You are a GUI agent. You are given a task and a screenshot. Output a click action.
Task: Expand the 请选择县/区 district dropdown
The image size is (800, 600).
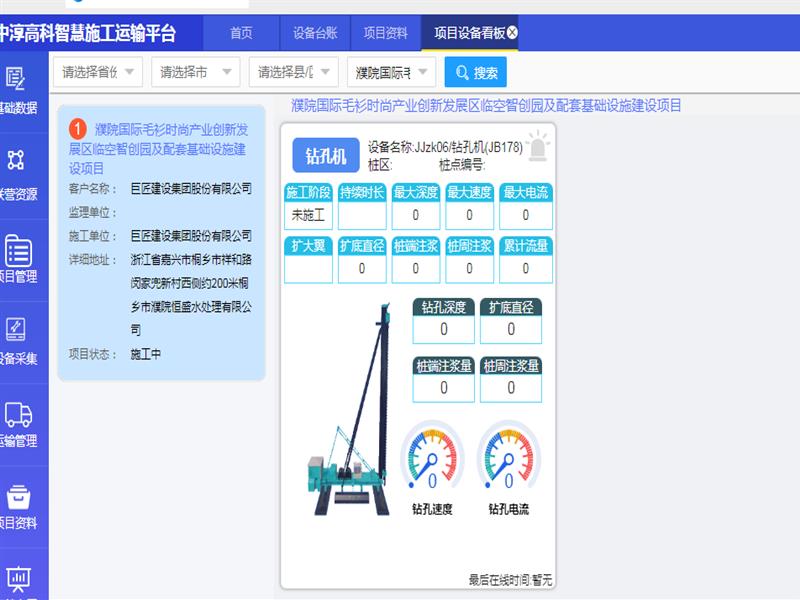click(x=293, y=72)
